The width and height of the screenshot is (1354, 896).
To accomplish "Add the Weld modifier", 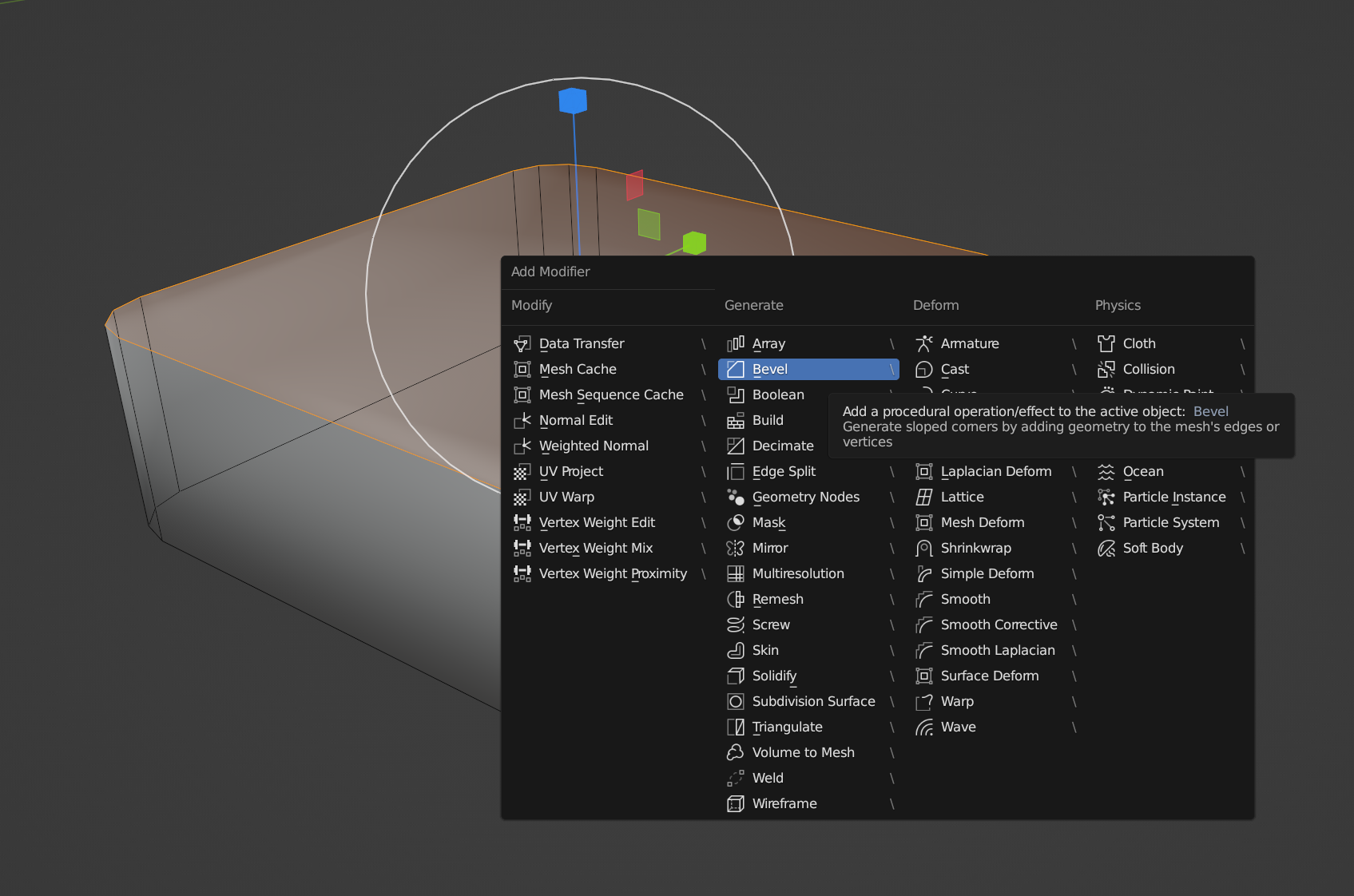I will [x=808, y=779].
